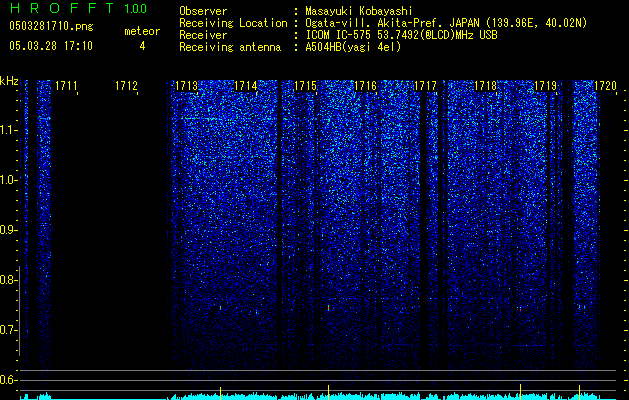Click the yellow meteor marker between 1719 and 1720
This screenshot has width=629, height=400.
point(579,392)
